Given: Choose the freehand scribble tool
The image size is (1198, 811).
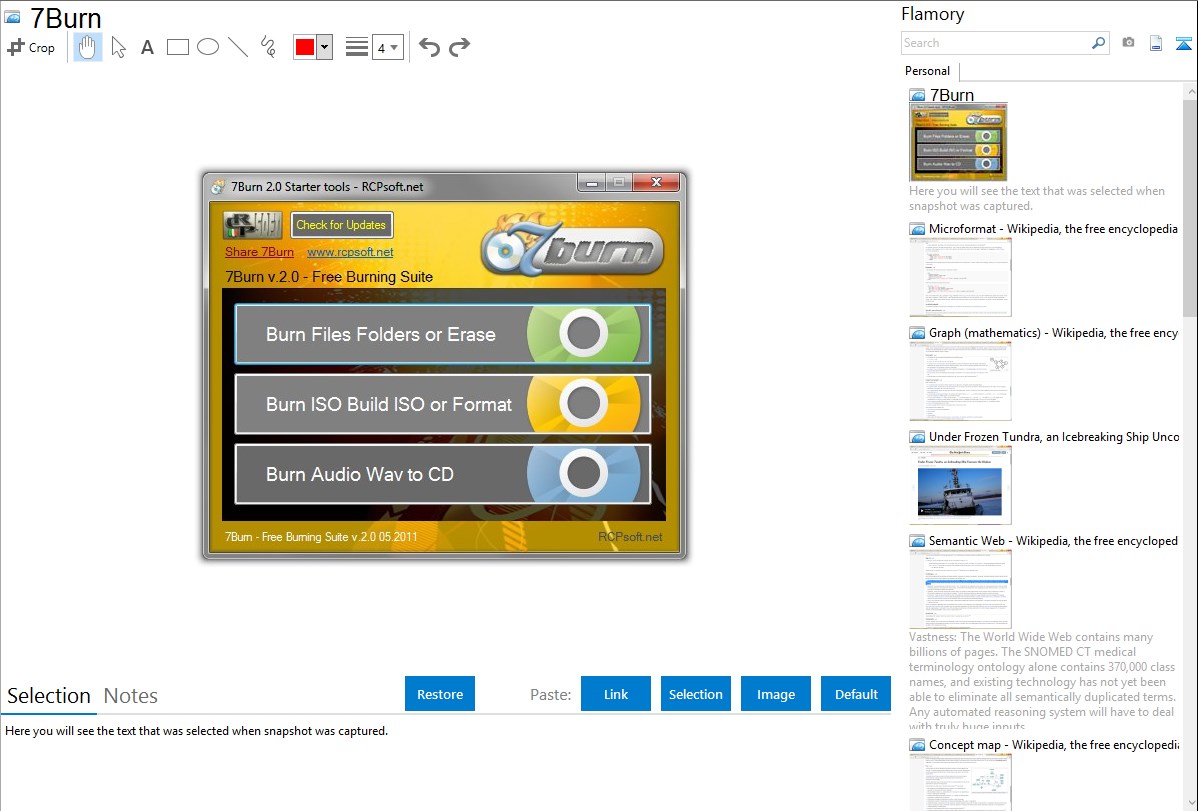Looking at the screenshot, I should [x=268, y=47].
